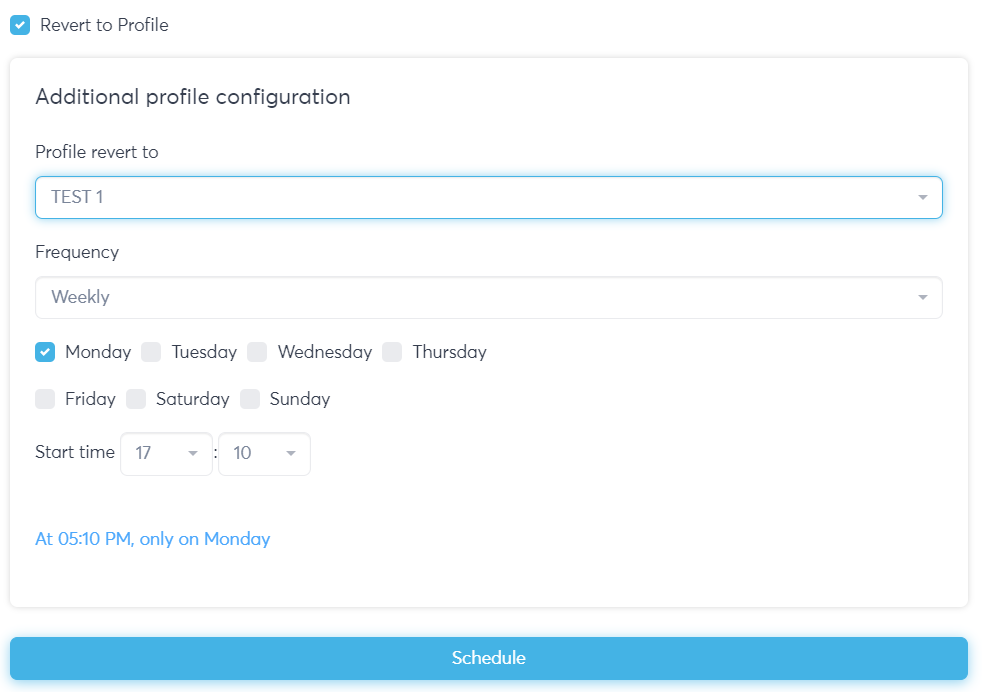Click the arrow icon beside minute 10

291,454
